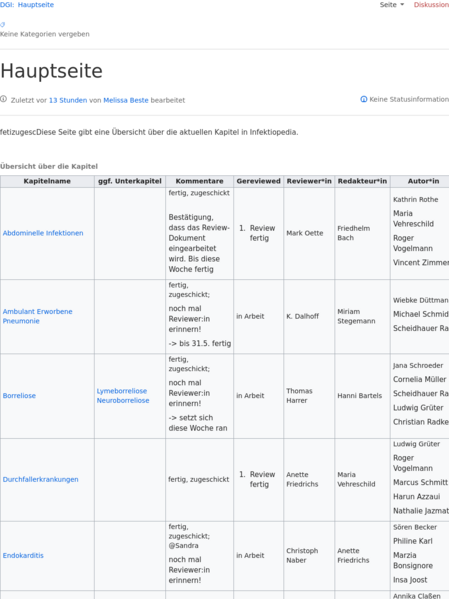Open Ambulant Erworbene Pneumonie chapter
This screenshot has width=449, height=599.
click(37, 316)
